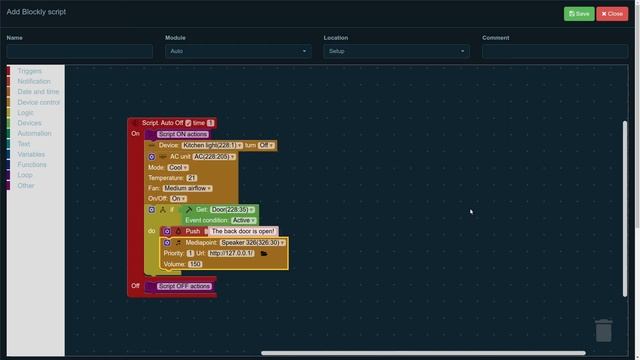Click the wrench icon on the Get block

coord(189,210)
